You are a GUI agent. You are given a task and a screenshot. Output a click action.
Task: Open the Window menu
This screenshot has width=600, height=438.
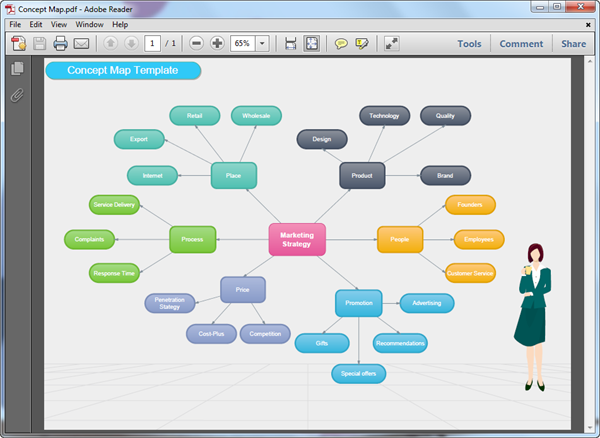pyautogui.click(x=90, y=24)
